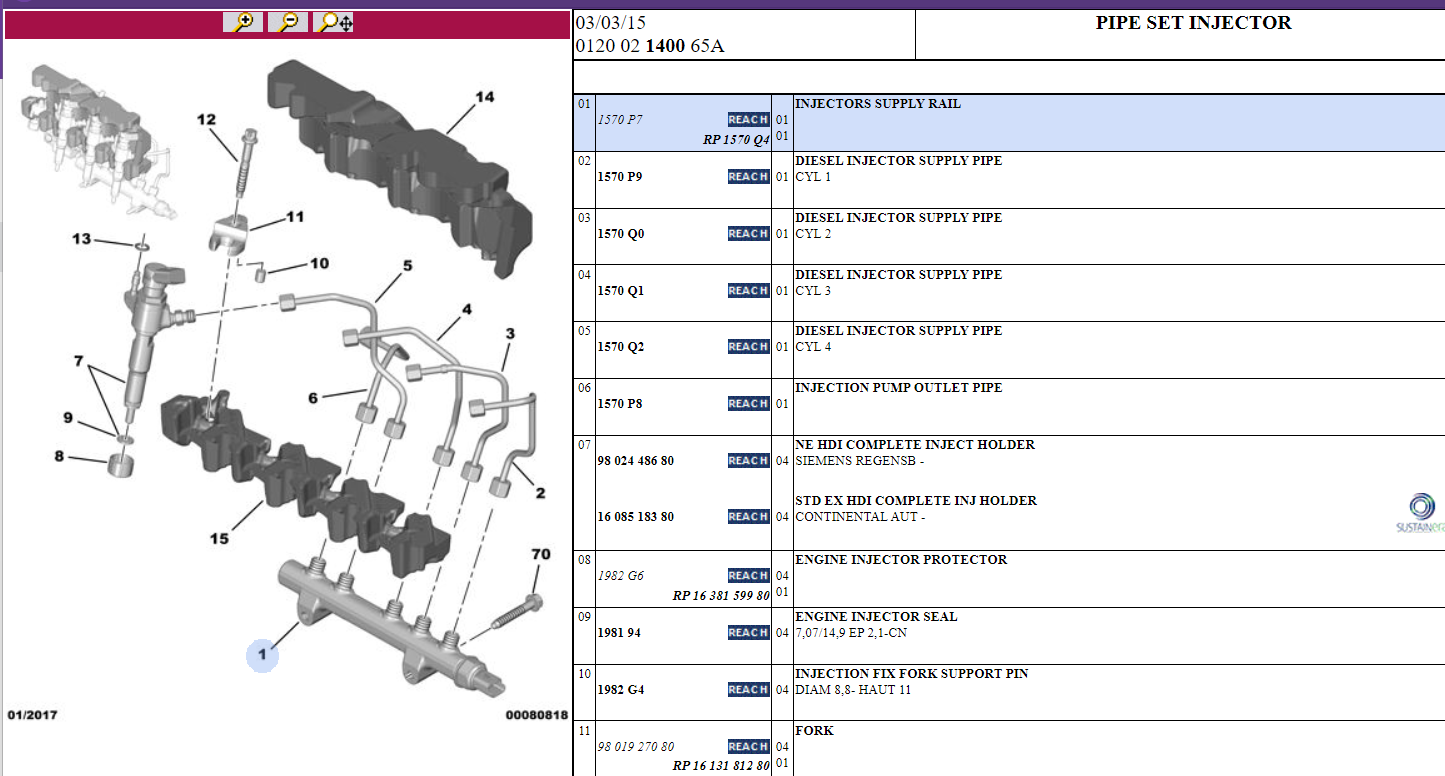Viewport: 1445px width, 776px height.
Task: Open REACH info for part 1982 G6
Action: tap(748, 576)
